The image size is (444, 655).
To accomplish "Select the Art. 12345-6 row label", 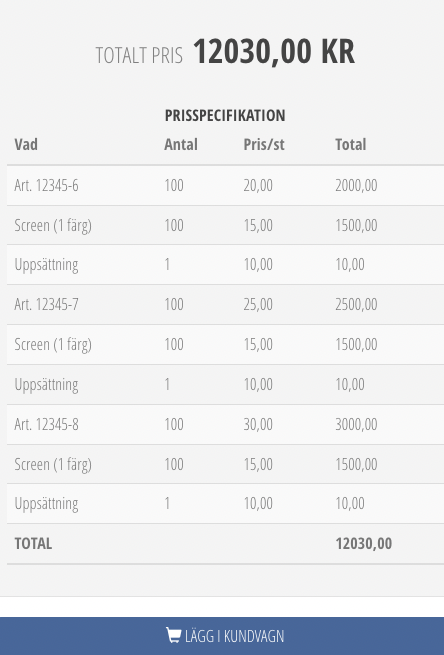I will (46, 185).
